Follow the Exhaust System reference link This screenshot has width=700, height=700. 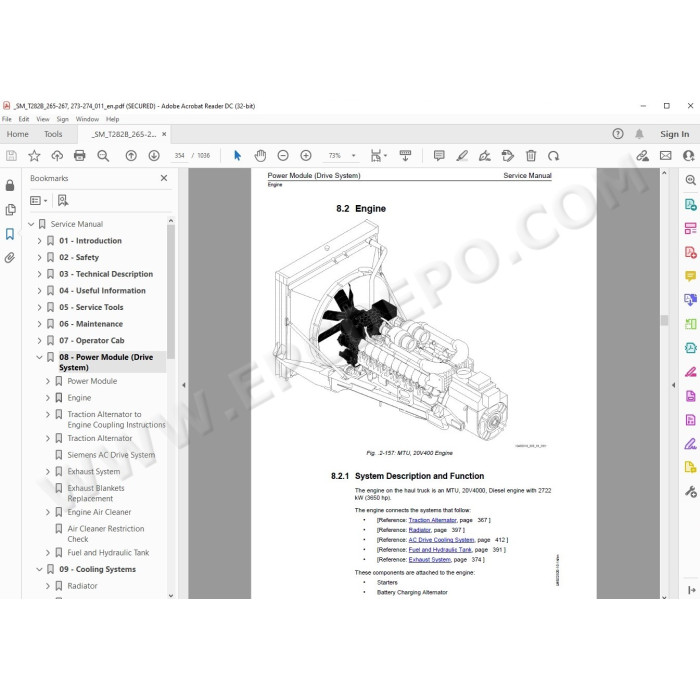(x=429, y=559)
